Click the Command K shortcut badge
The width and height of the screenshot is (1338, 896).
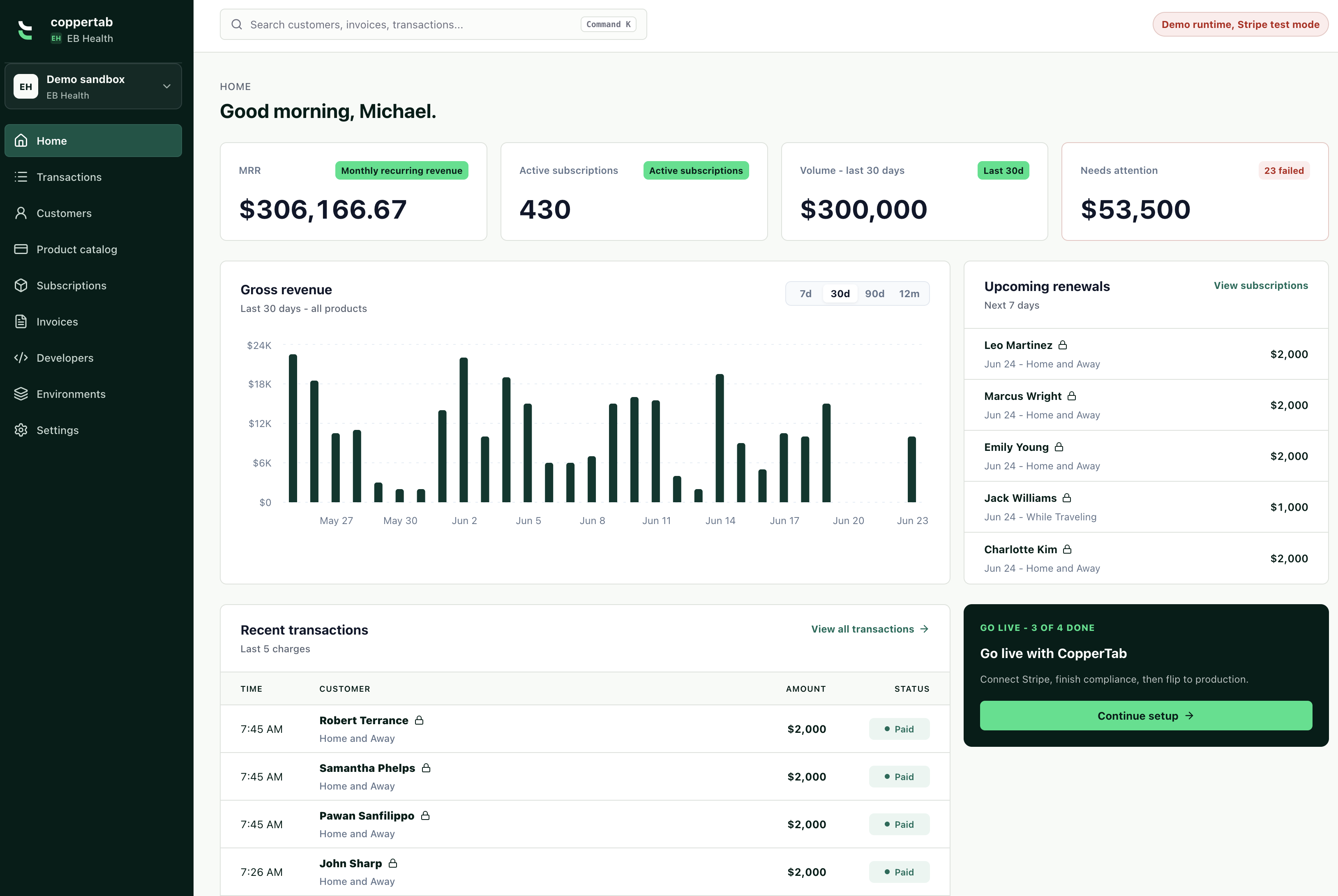click(609, 25)
